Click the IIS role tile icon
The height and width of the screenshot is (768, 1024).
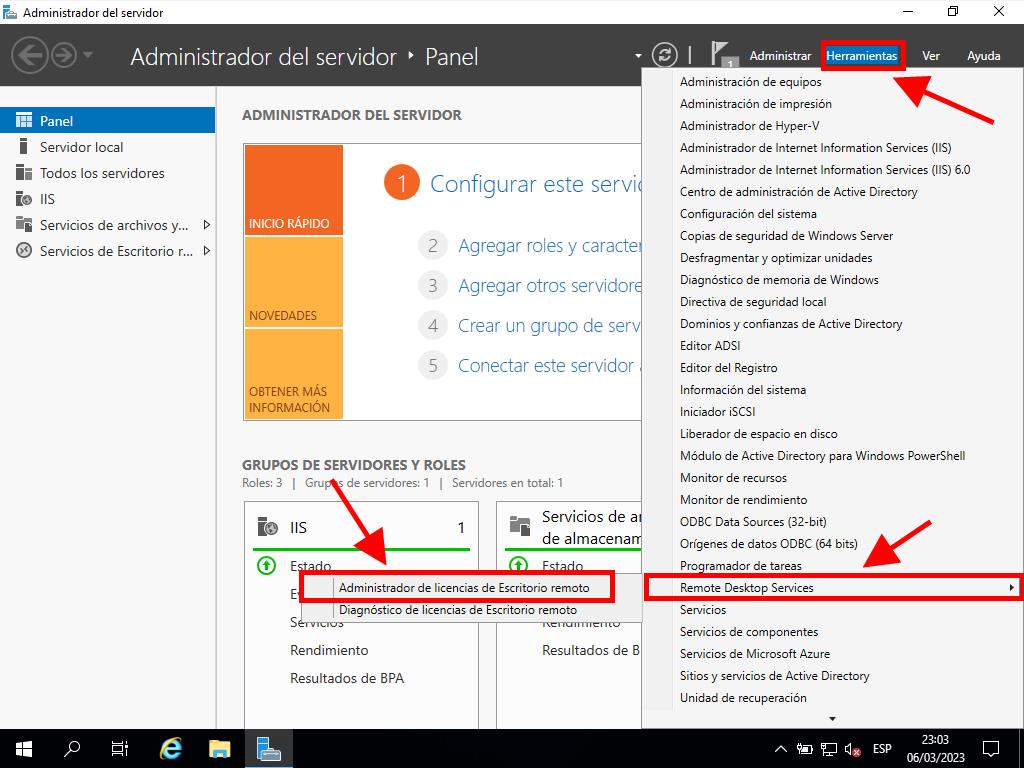pyautogui.click(x=268, y=526)
